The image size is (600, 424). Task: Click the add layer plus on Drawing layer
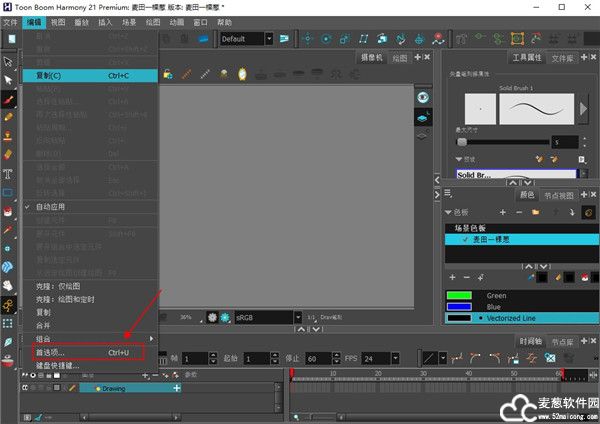point(177,387)
